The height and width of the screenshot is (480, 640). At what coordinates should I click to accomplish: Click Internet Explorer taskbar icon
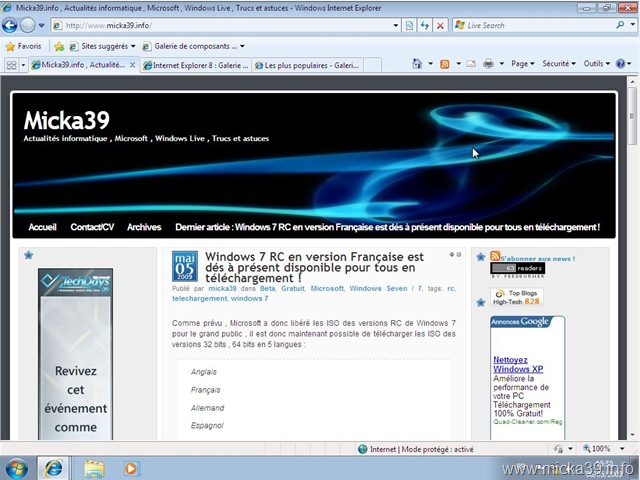[54, 468]
